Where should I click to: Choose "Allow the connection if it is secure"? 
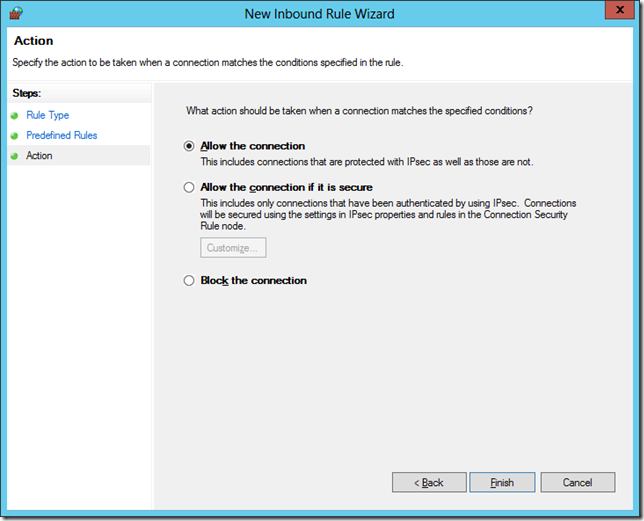[x=188, y=187]
